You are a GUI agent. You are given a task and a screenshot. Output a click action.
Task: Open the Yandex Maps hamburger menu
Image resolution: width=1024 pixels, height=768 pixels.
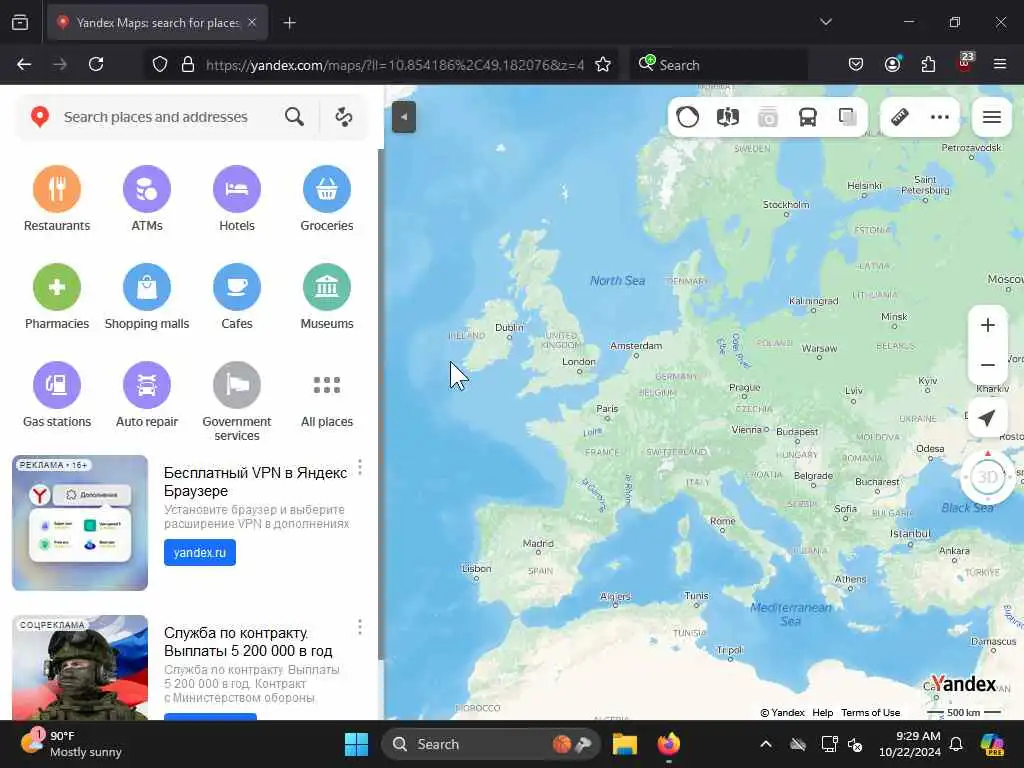point(992,118)
